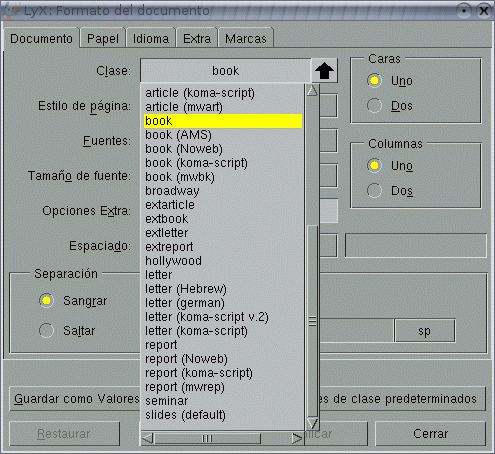Choose report (koma-script) in the list
The height and width of the screenshot is (454, 495).
223,373
